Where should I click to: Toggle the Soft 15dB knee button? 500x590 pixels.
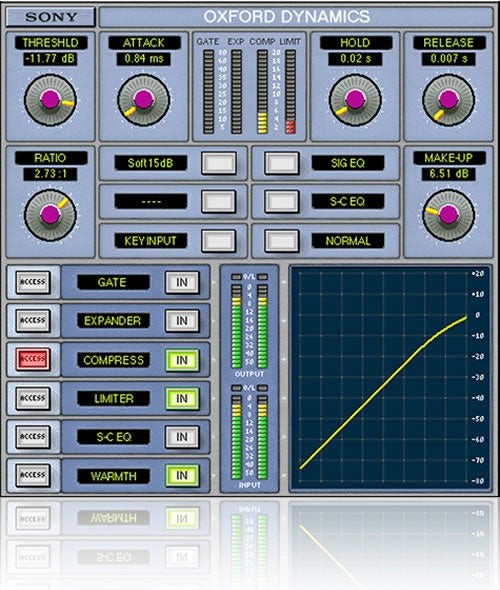point(219,163)
